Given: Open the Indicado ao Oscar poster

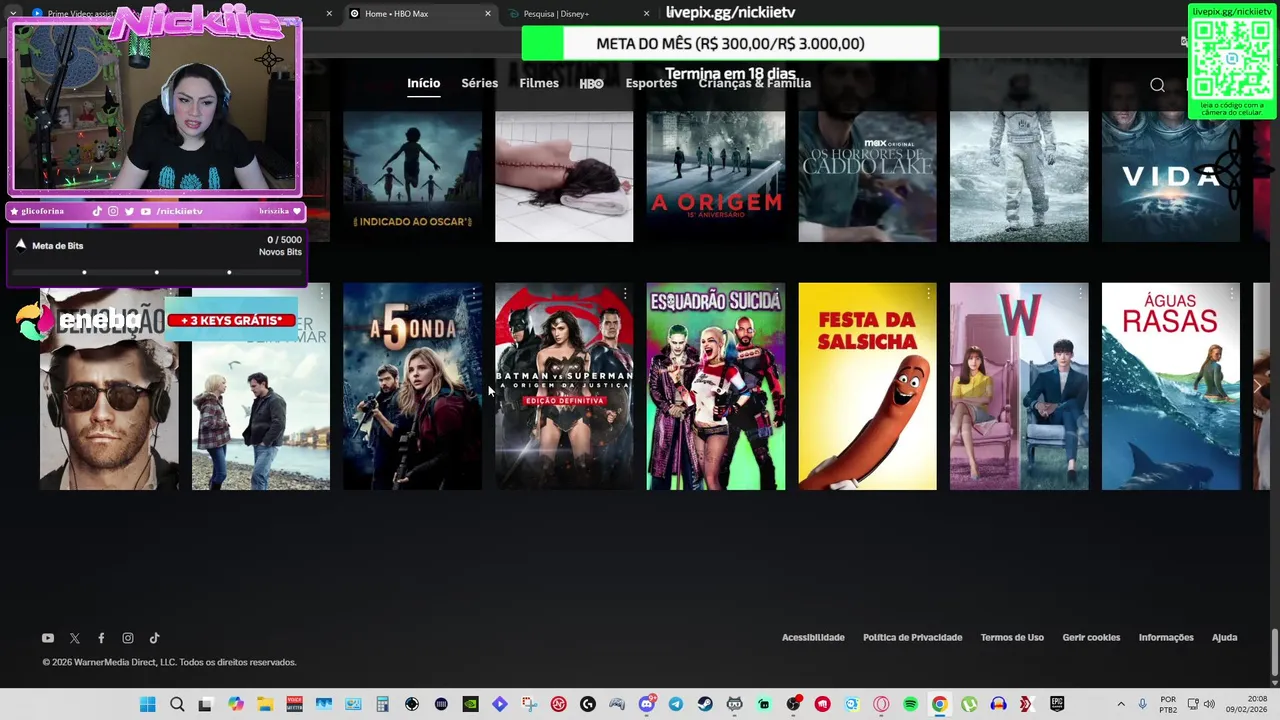Looking at the screenshot, I should [x=412, y=176].
